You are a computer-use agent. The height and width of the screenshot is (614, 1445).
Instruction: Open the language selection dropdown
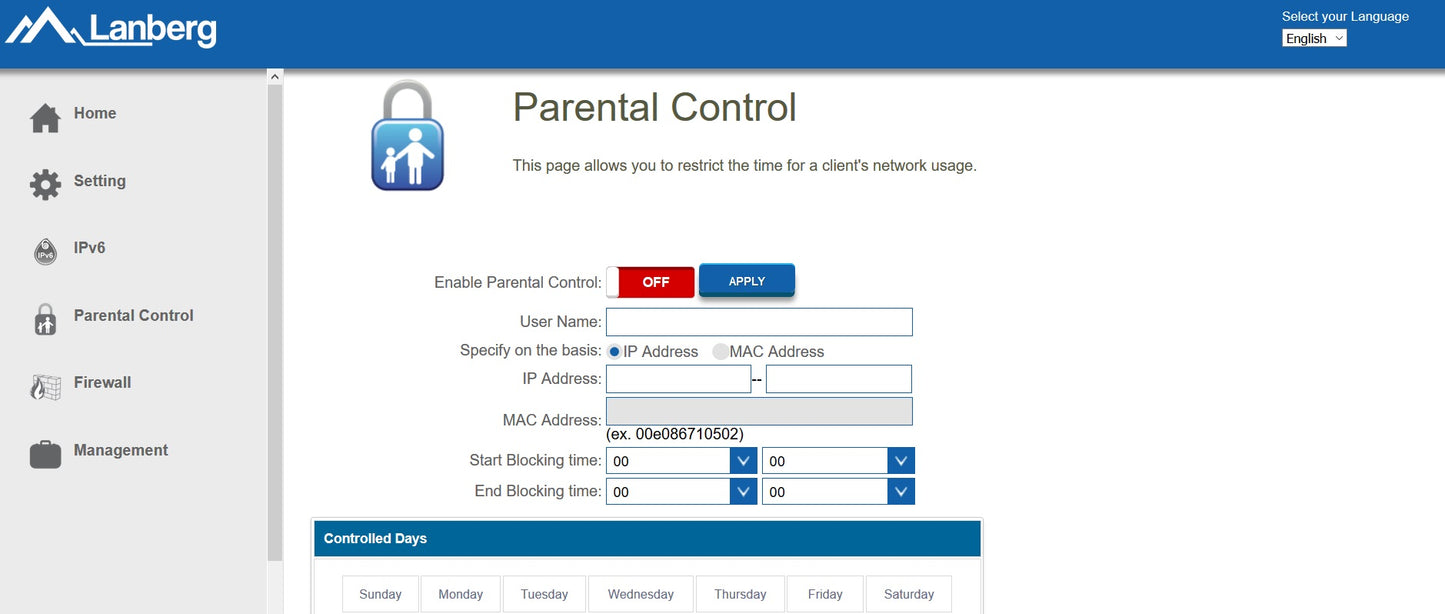click(1314, 38)
